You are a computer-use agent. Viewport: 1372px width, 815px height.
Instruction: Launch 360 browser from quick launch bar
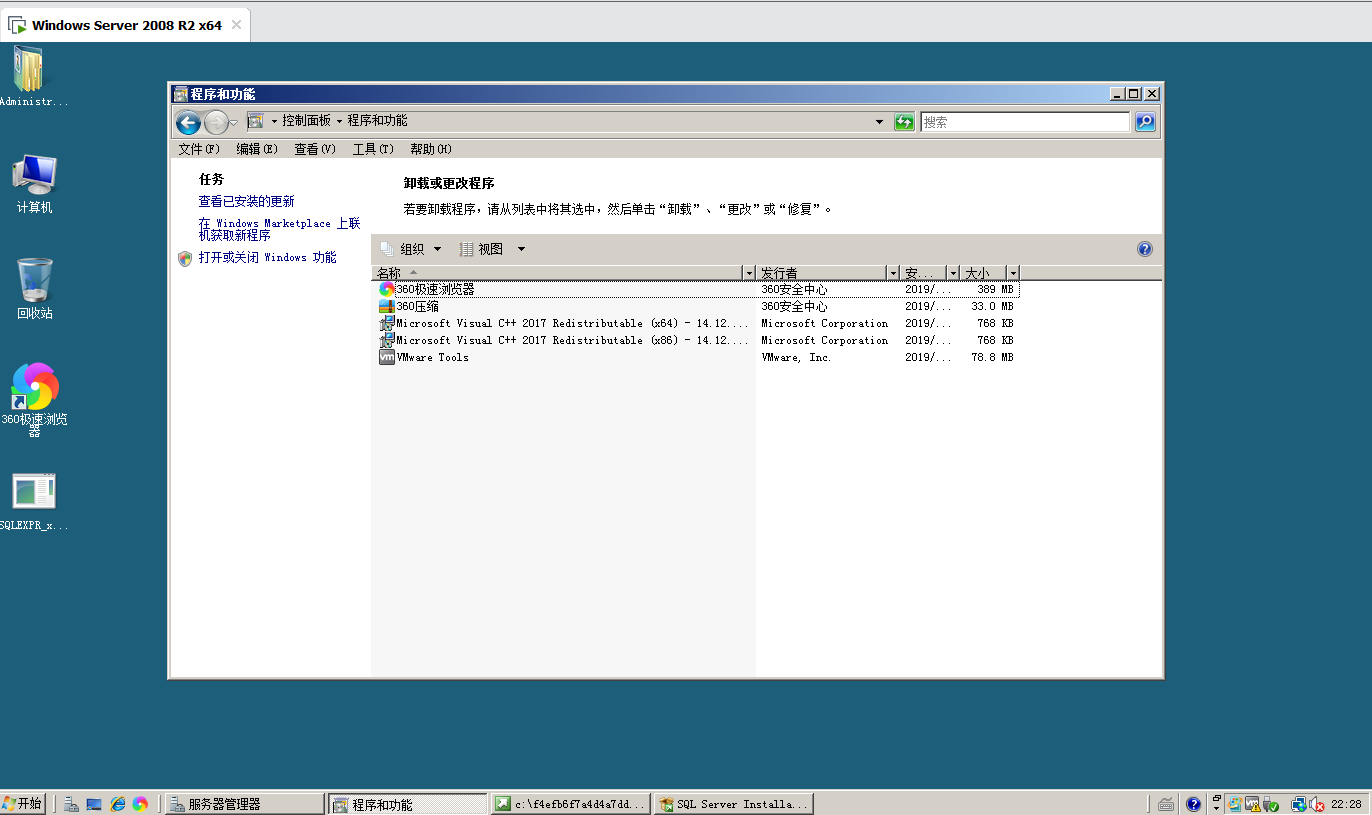point(140,804)
